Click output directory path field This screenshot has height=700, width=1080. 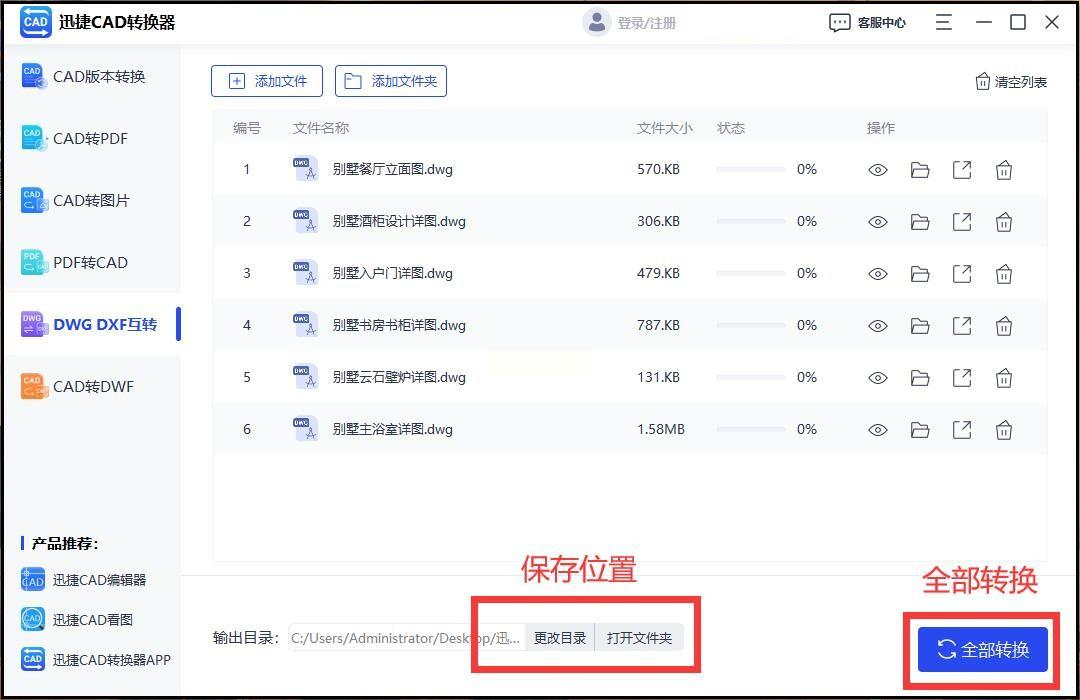406,638
